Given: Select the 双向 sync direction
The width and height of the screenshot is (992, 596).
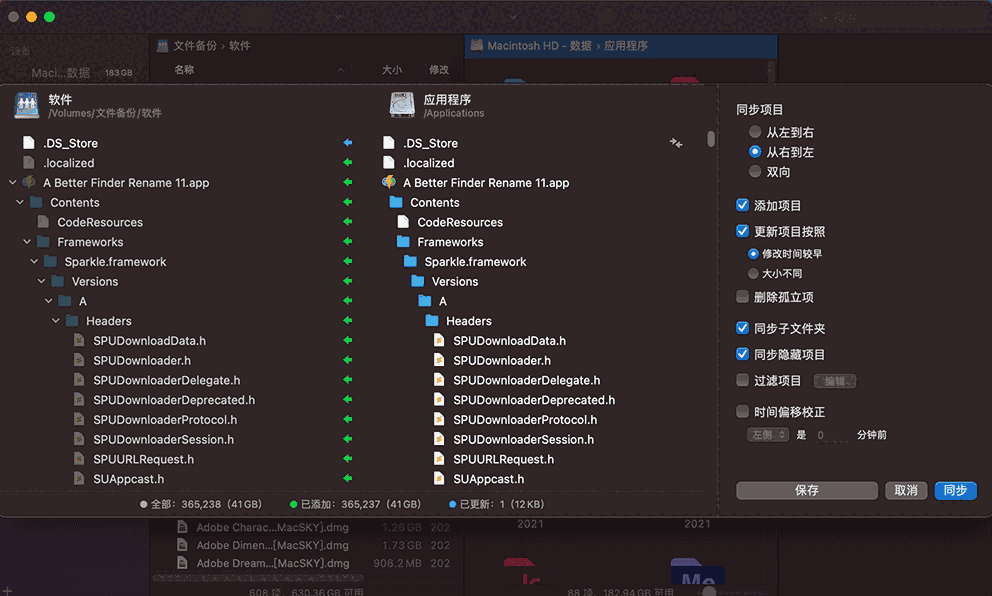Looking at the screenshot, I should (755, 172).
